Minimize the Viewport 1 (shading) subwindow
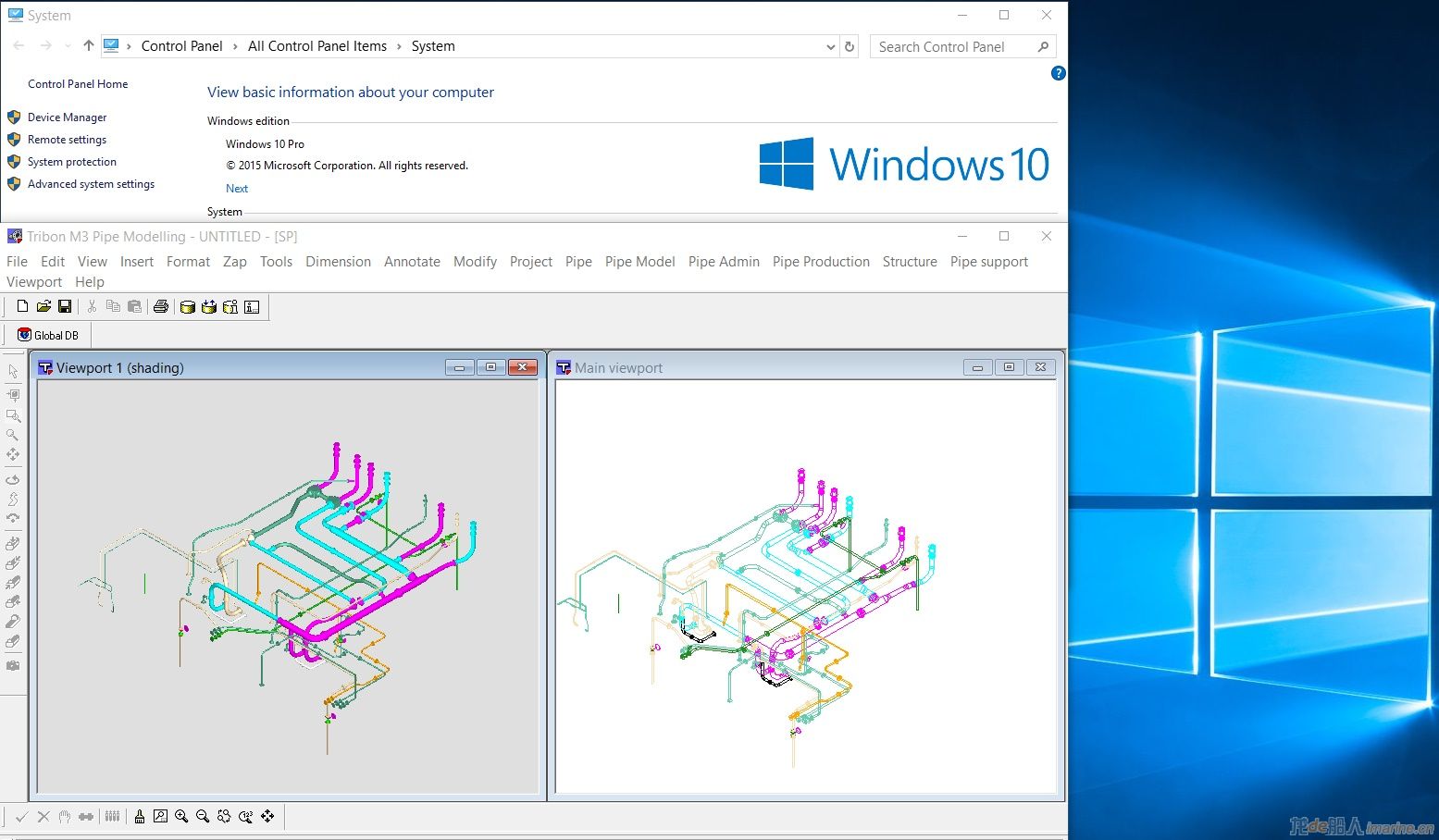 click(x=459, y=367)
